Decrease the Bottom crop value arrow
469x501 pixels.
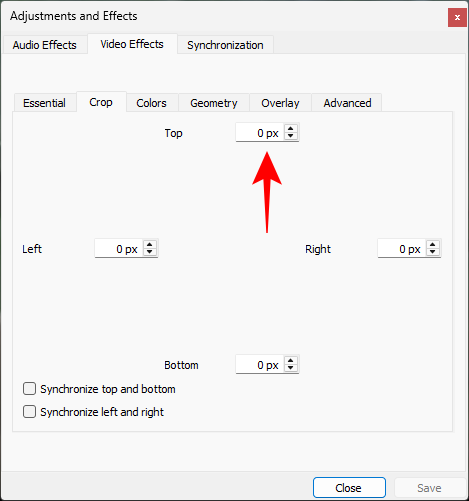point(291,368)
